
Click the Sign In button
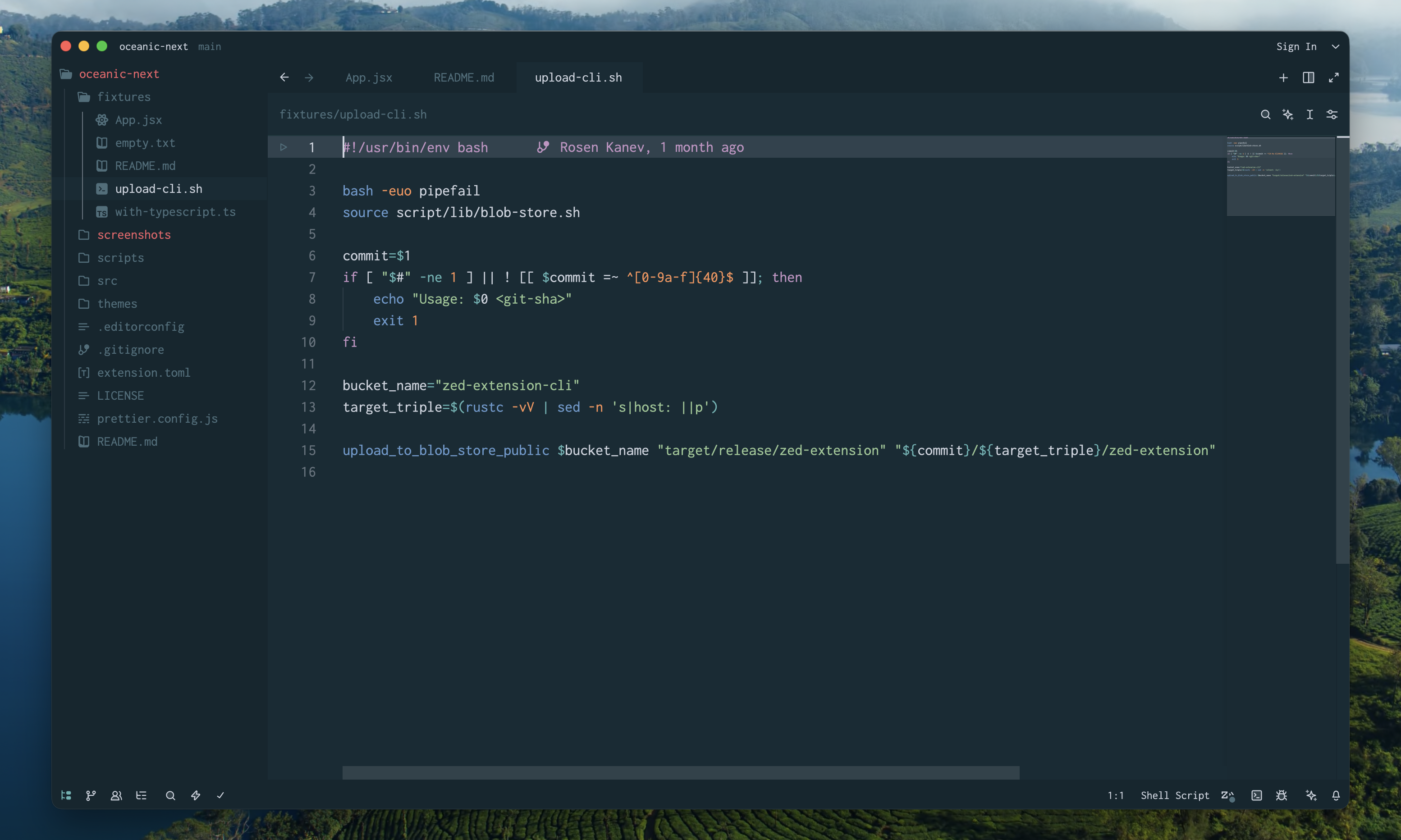coord(1296,46)
